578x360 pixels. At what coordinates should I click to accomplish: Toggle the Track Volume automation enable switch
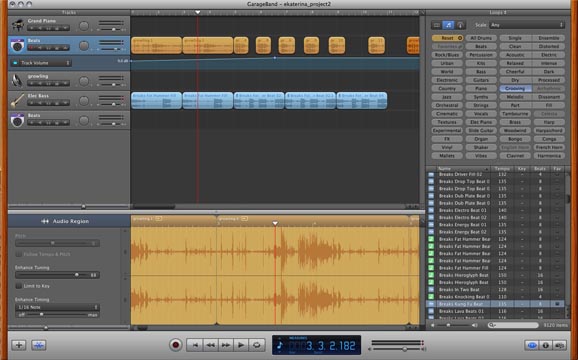15,63
